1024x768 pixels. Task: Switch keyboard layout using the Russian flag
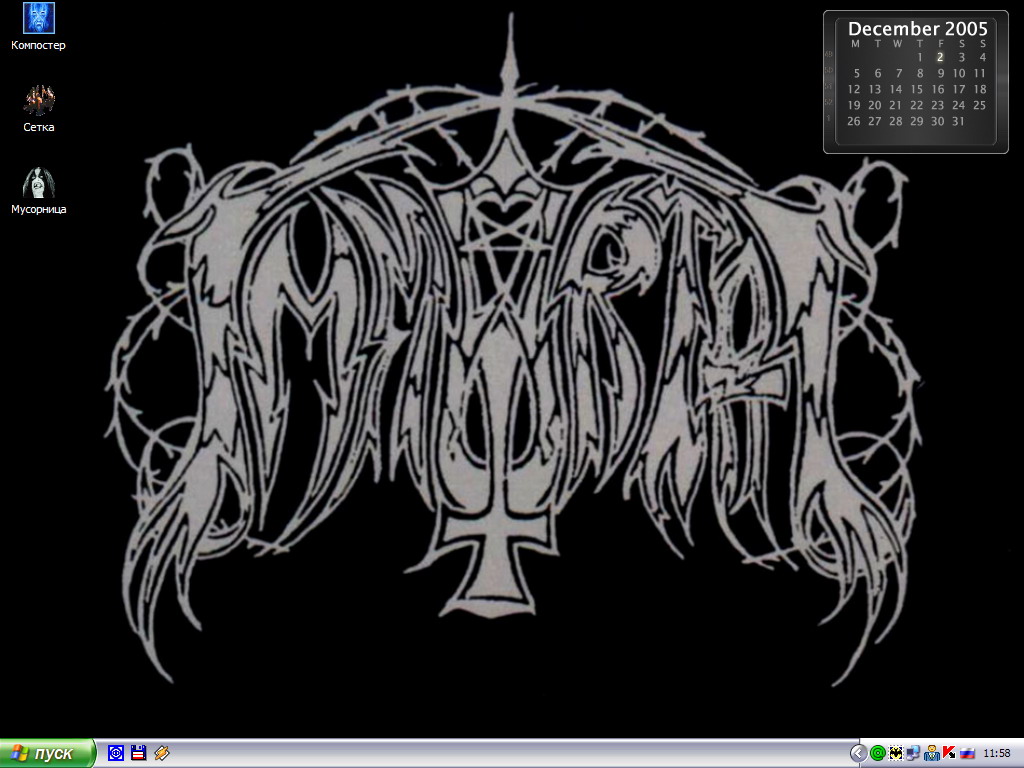(x=967, y=754)
